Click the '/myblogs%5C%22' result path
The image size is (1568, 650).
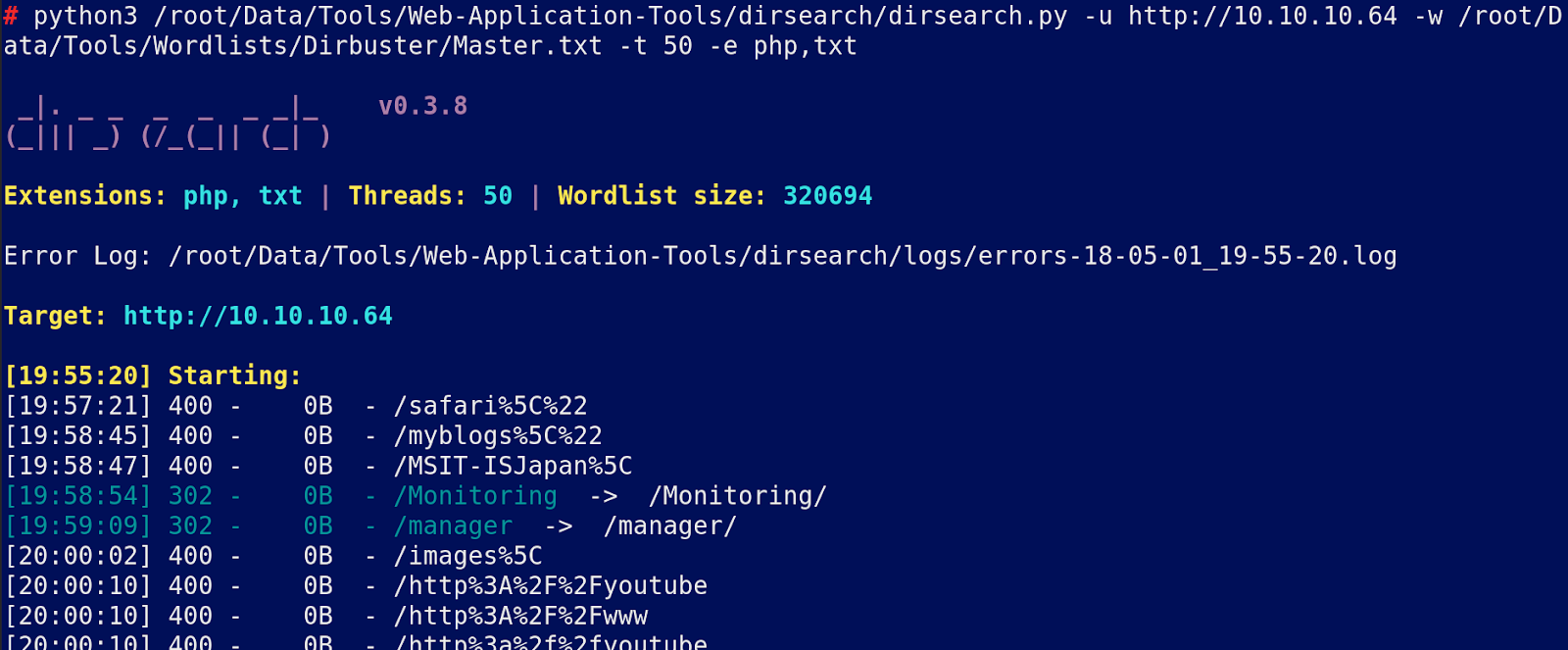point(498,436)
